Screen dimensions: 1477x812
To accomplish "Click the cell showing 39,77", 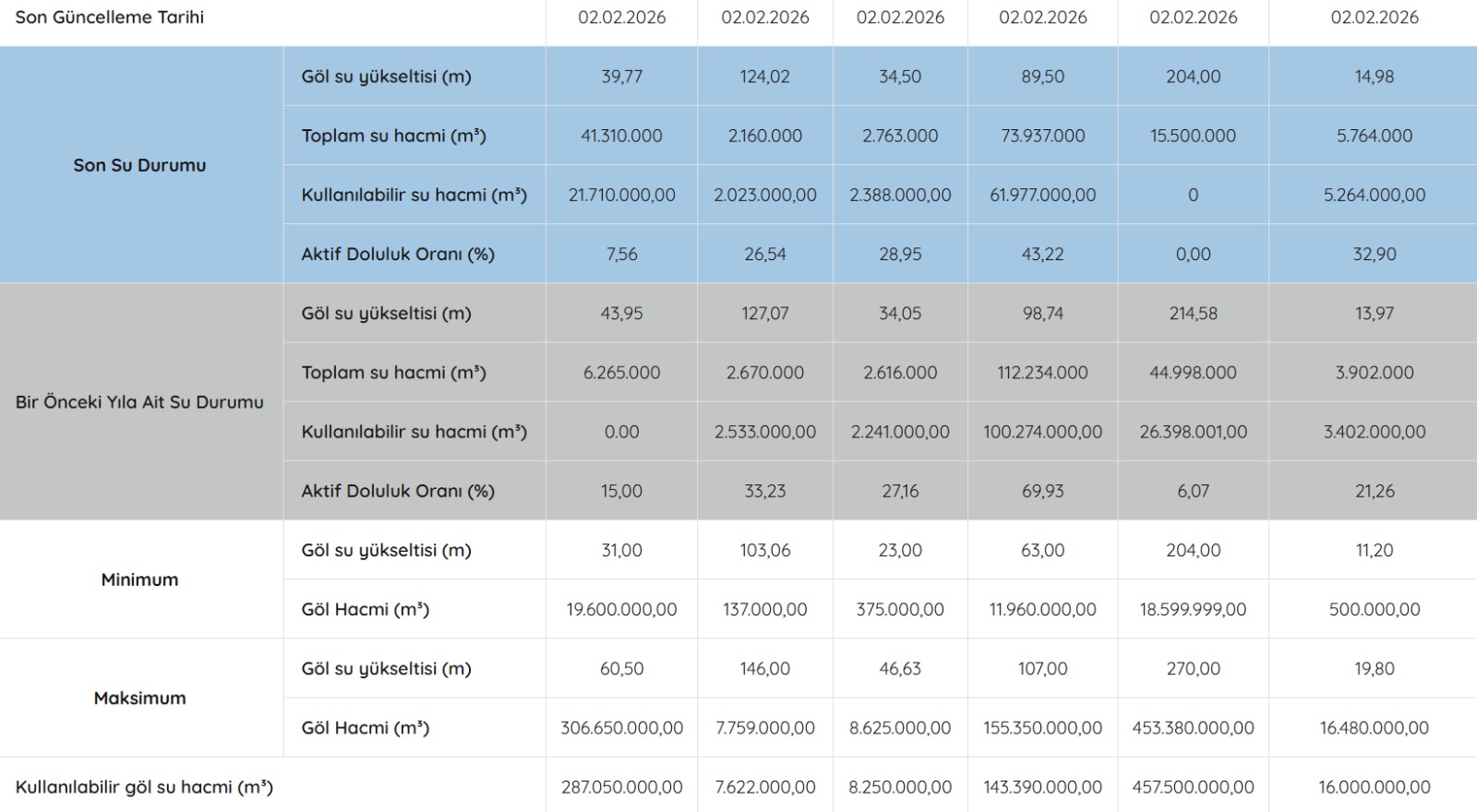I will coord(621,77).
